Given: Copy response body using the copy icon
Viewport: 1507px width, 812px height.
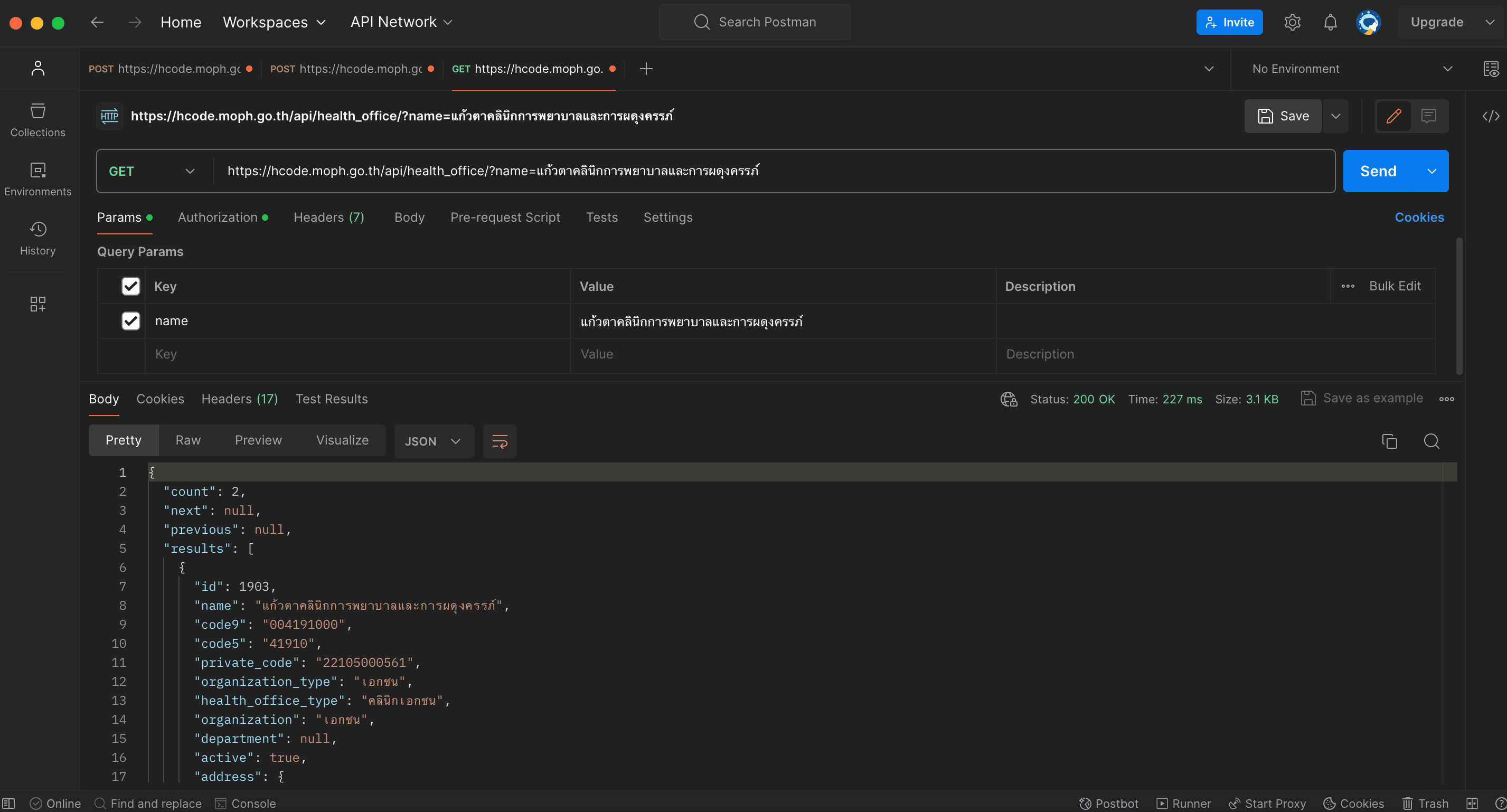Looking at the screenshot, I should (x=1389, y=441).
